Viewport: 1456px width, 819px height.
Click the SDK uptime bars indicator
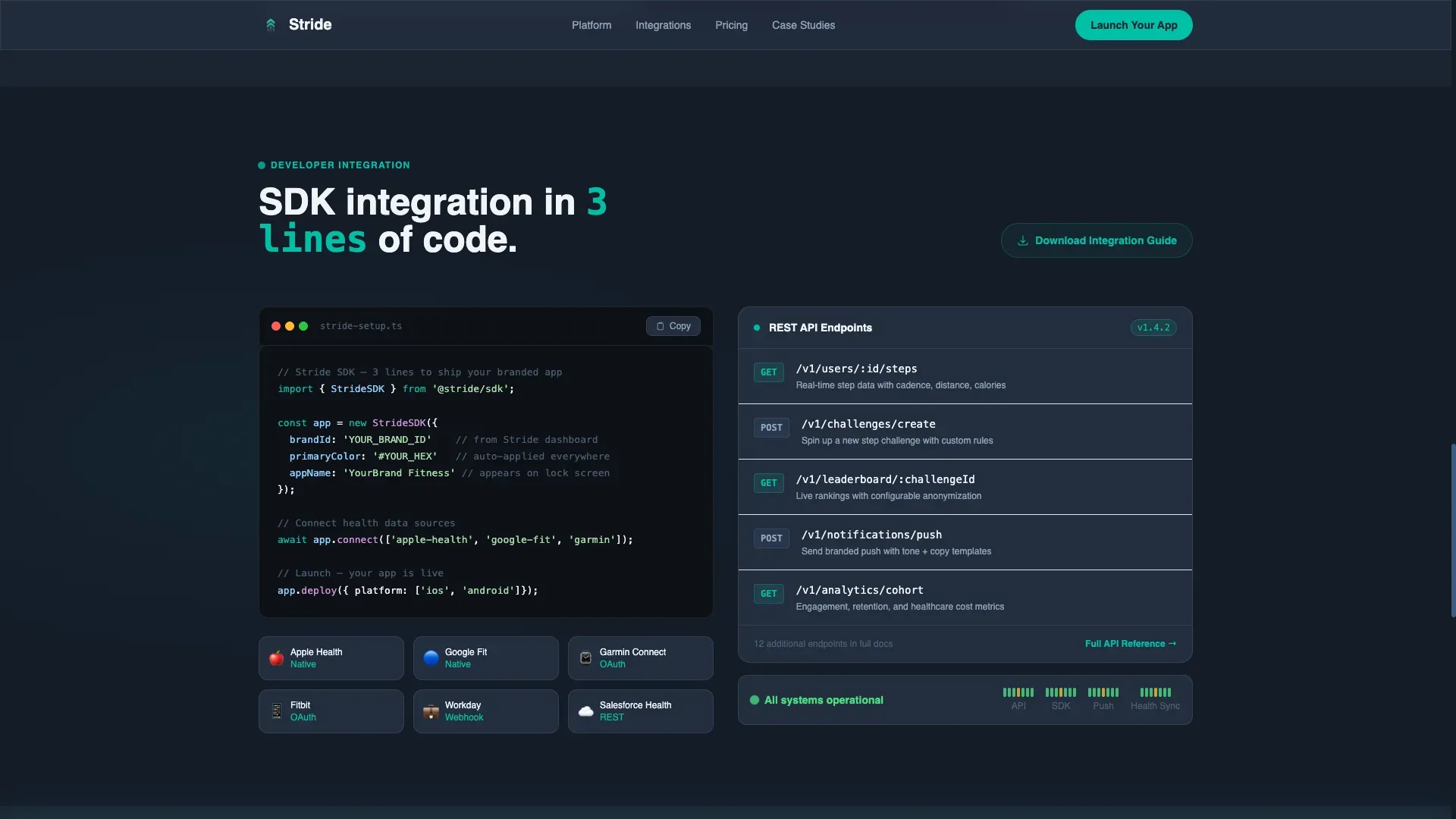point(1061,692)
